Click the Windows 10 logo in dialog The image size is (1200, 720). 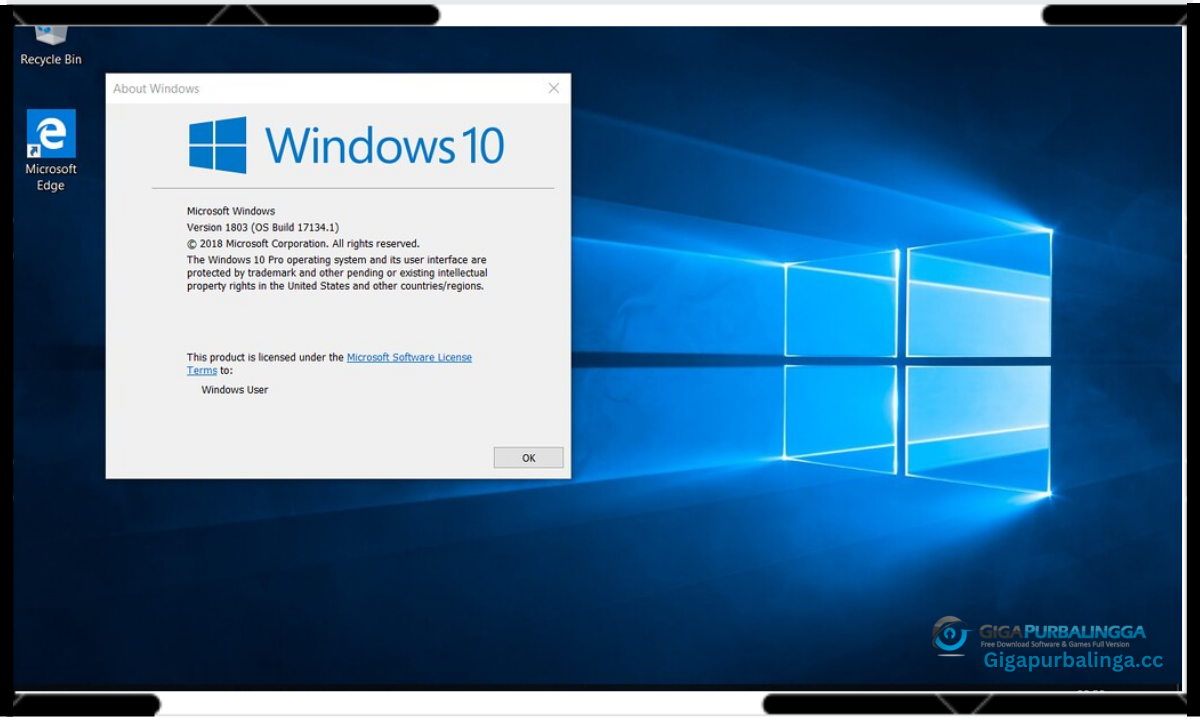[346, 145]
